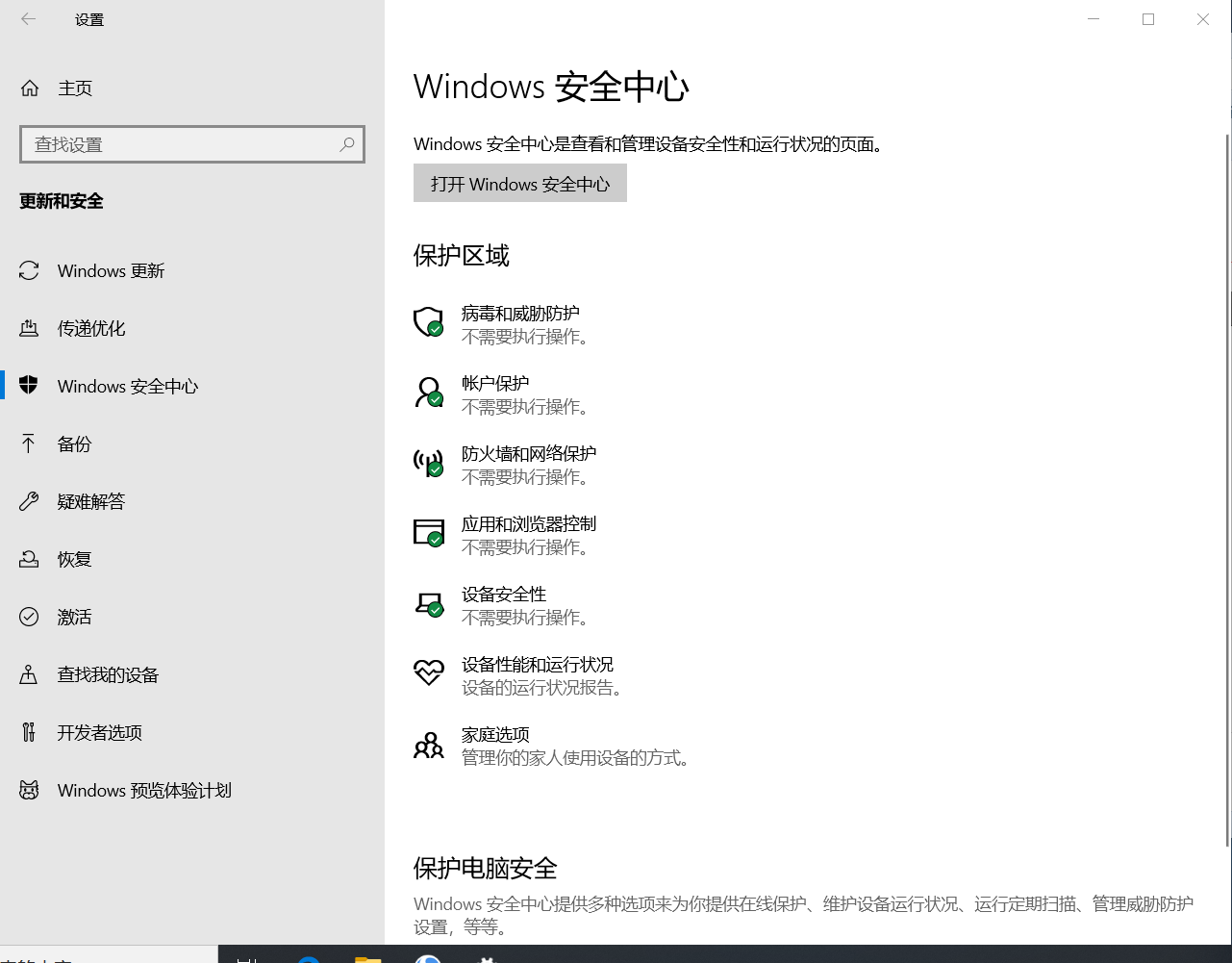Click the magnifier icon in the search box
This screenshot has height=963, width=1232.
point(347,144)
